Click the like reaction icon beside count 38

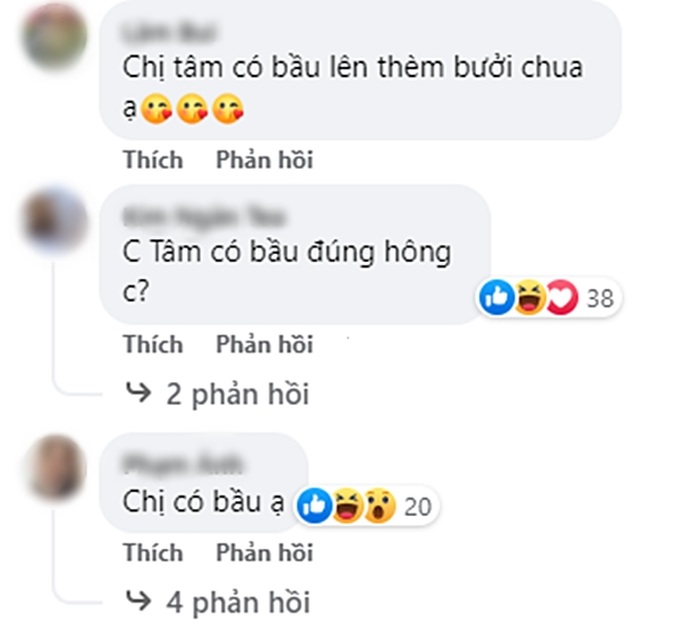[x=497, y=298]
